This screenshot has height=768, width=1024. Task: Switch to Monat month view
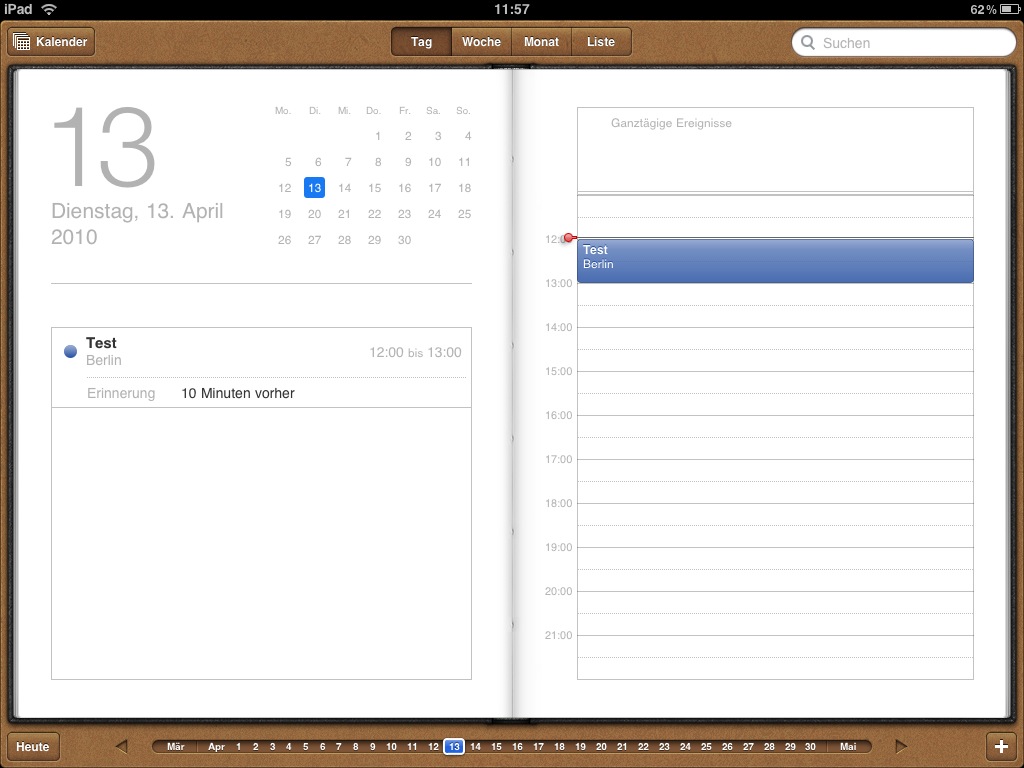541,42
